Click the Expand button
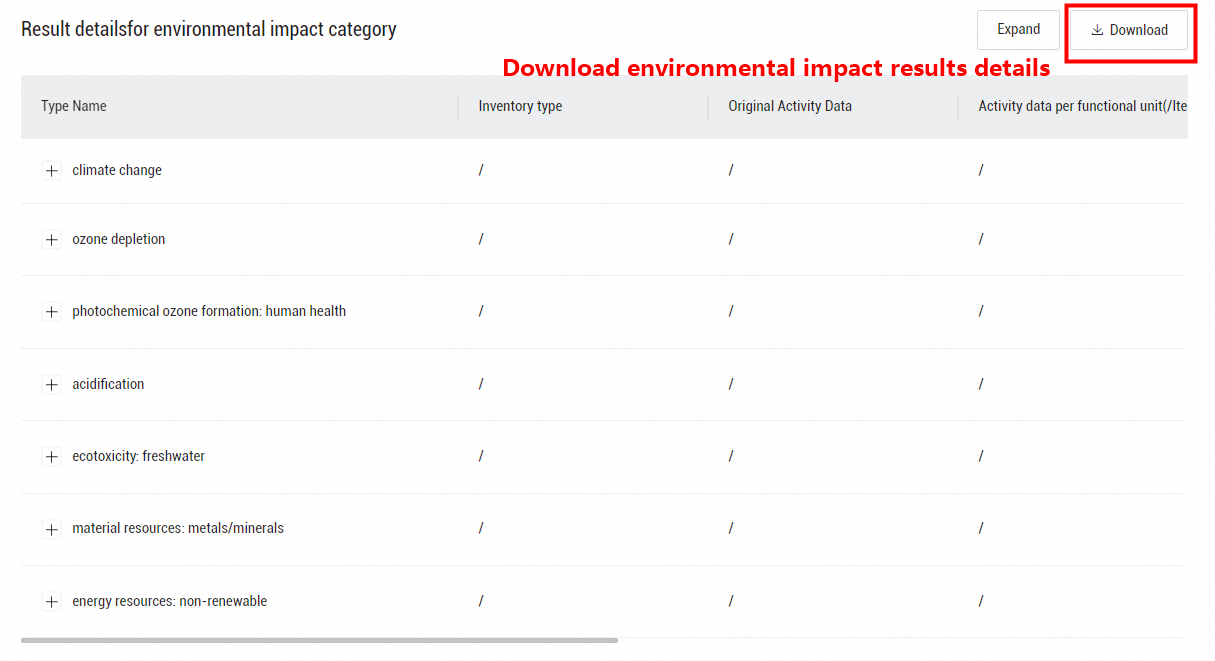The image size is (1215, 661). 1018,30
